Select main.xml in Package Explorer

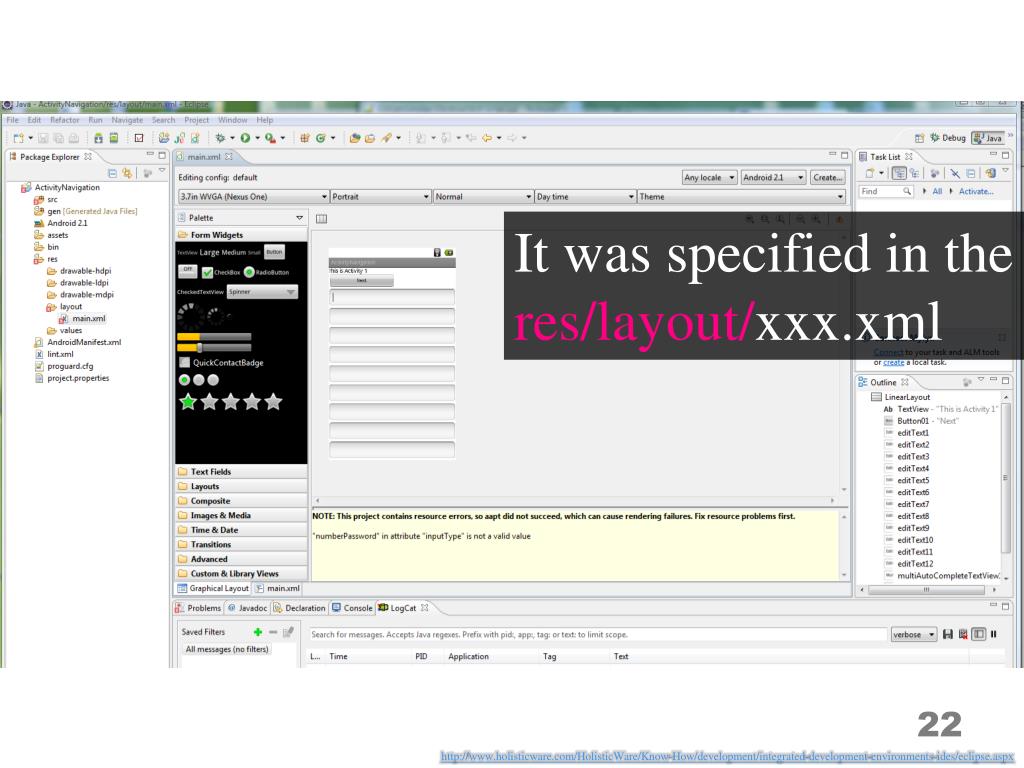pos(82,319)
